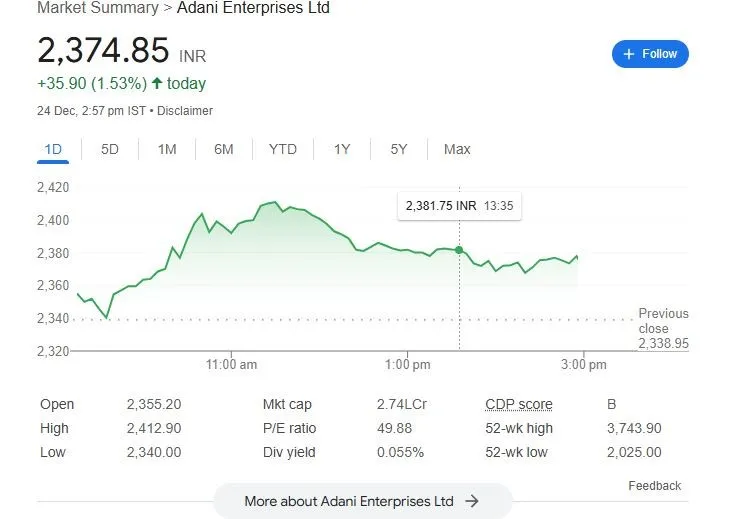The height and width of the screenshot is (519, 733).
Task: Select the 6M chart range
Action: pos(223,149)
